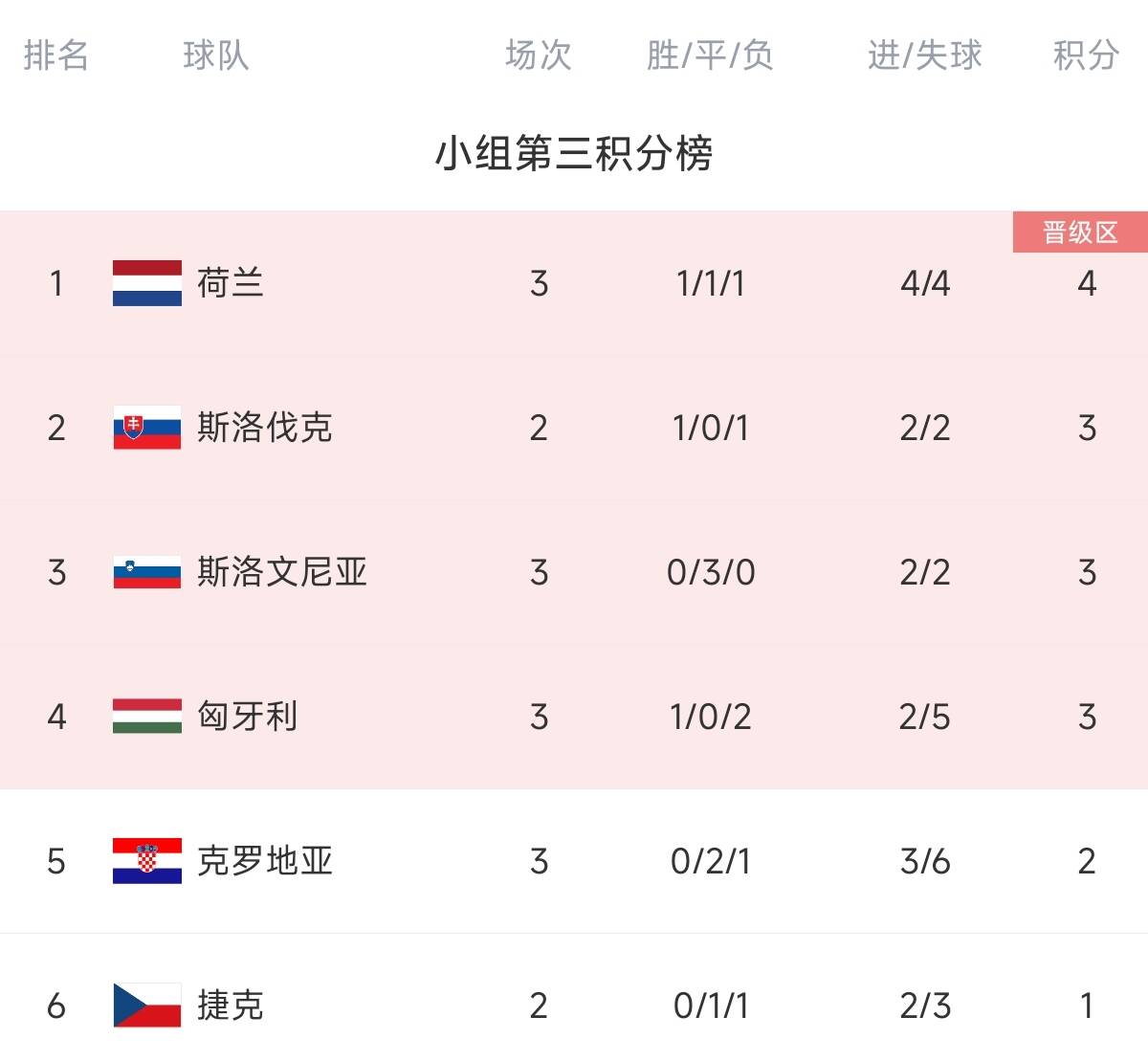
Task: Click the Czech Republic flag icon
Action: tap(146, 1006)
